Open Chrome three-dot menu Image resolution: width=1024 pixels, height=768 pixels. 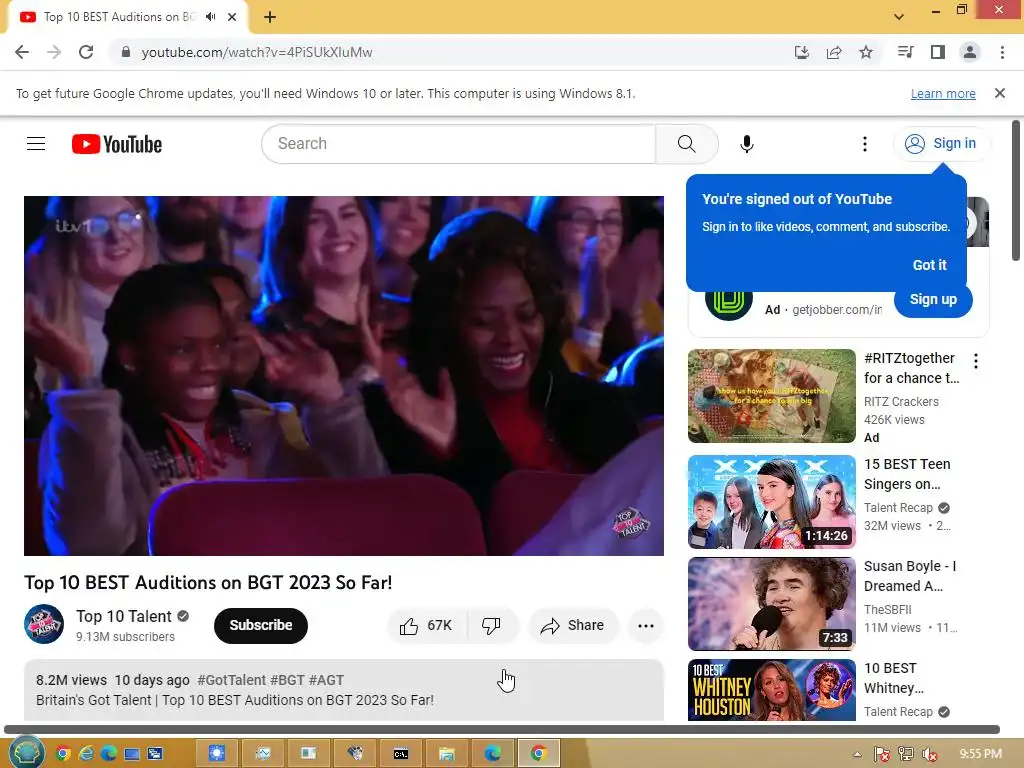(x=1002, y=52)
